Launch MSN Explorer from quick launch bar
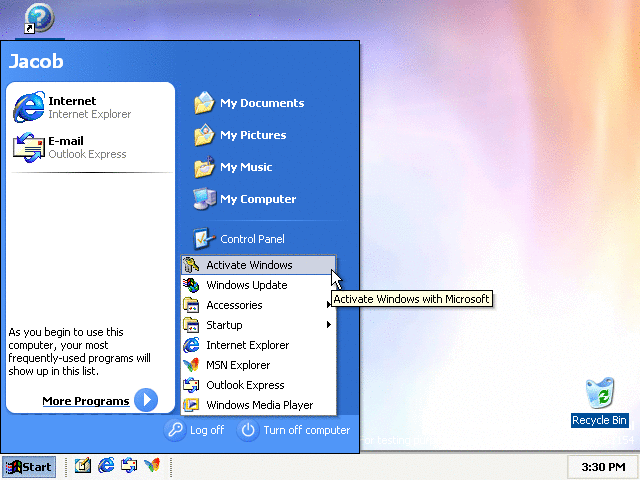This screenshot has height=480, width=640. 152,465
